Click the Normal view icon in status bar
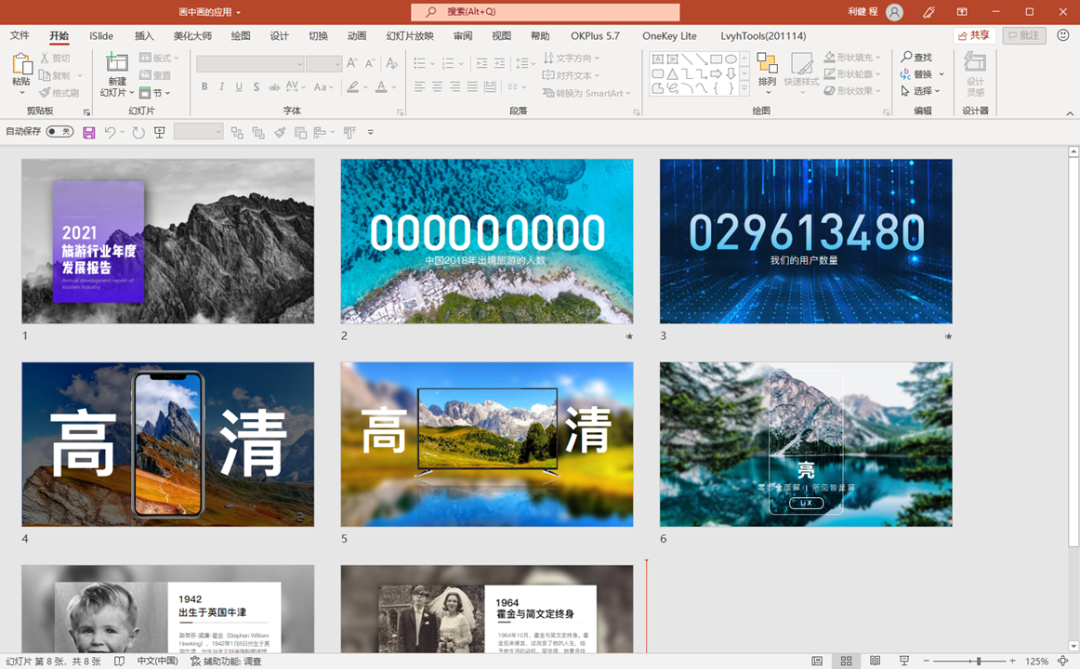Screen dimensions: 1080x669 [817, 661]
